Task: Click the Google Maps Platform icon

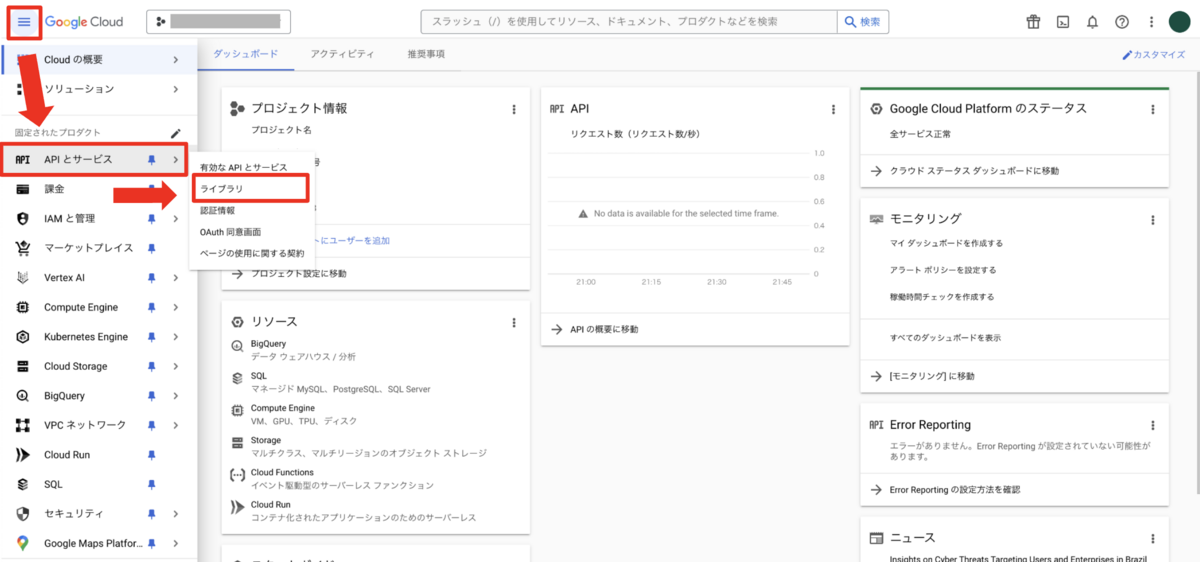Action: [23, 543]
